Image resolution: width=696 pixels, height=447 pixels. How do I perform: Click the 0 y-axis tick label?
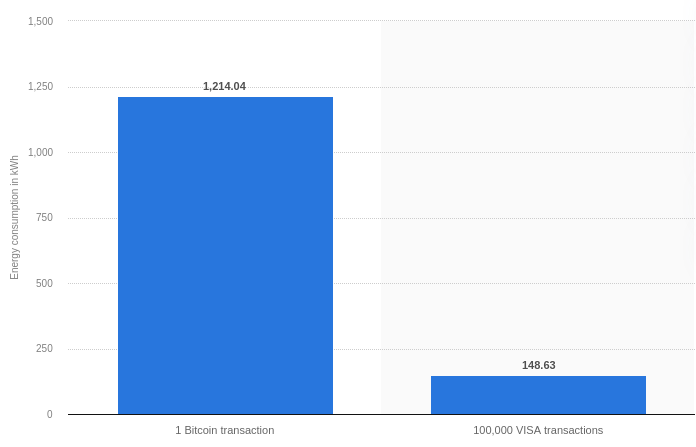[50, 414]
